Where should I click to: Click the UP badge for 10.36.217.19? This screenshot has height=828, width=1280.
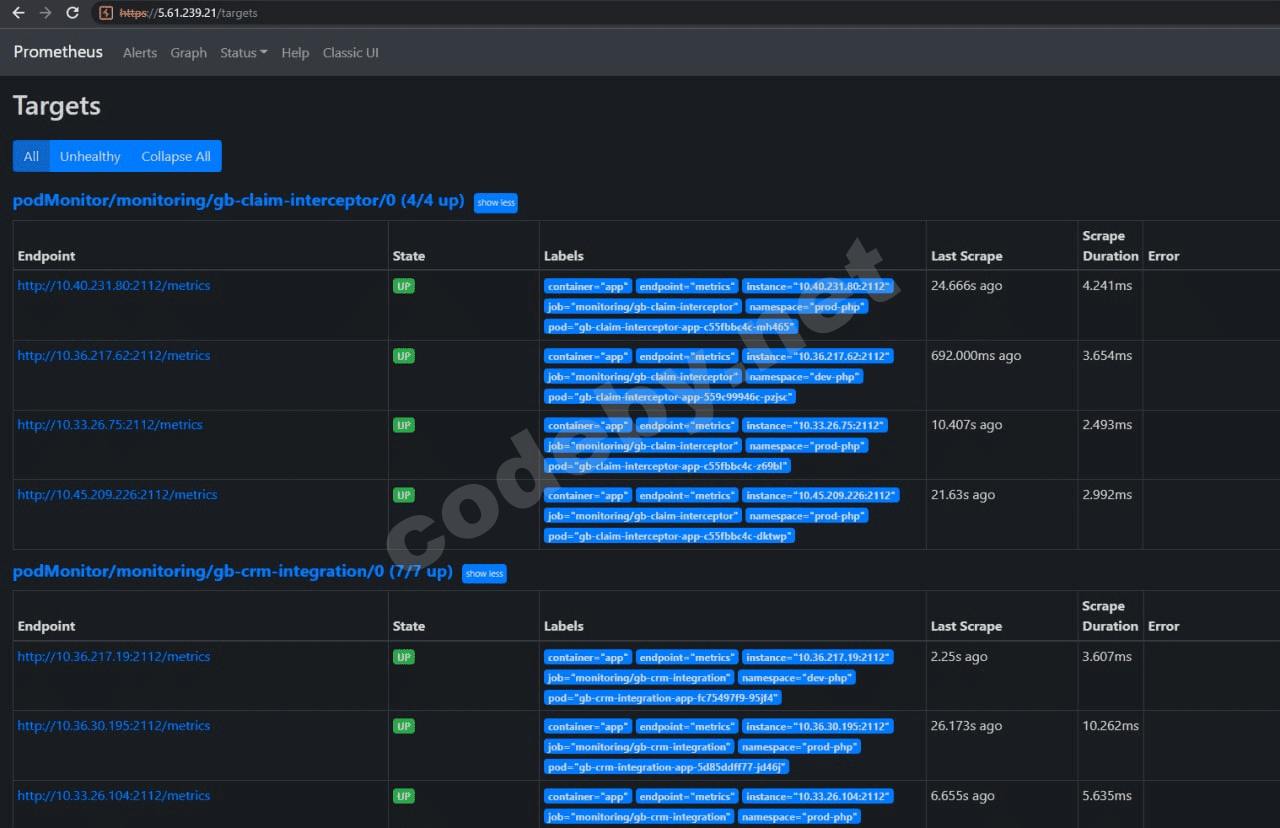(x=404, y=657)
